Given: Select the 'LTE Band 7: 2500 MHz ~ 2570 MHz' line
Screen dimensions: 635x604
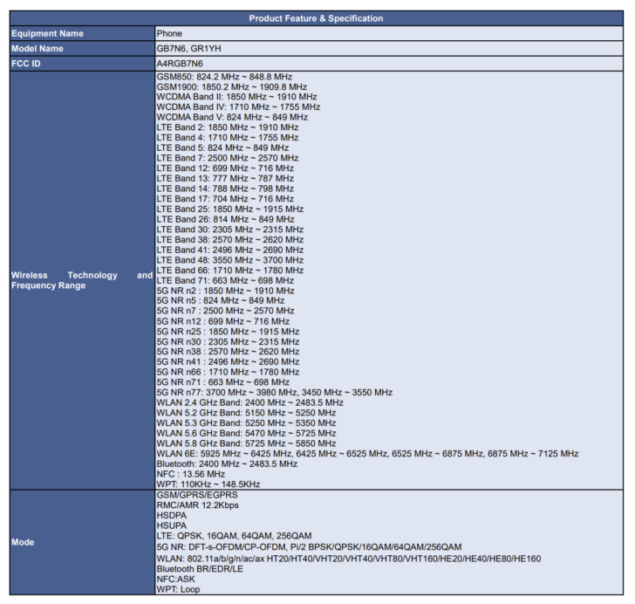Looking at the screenshot, I should tap(228, 158).
